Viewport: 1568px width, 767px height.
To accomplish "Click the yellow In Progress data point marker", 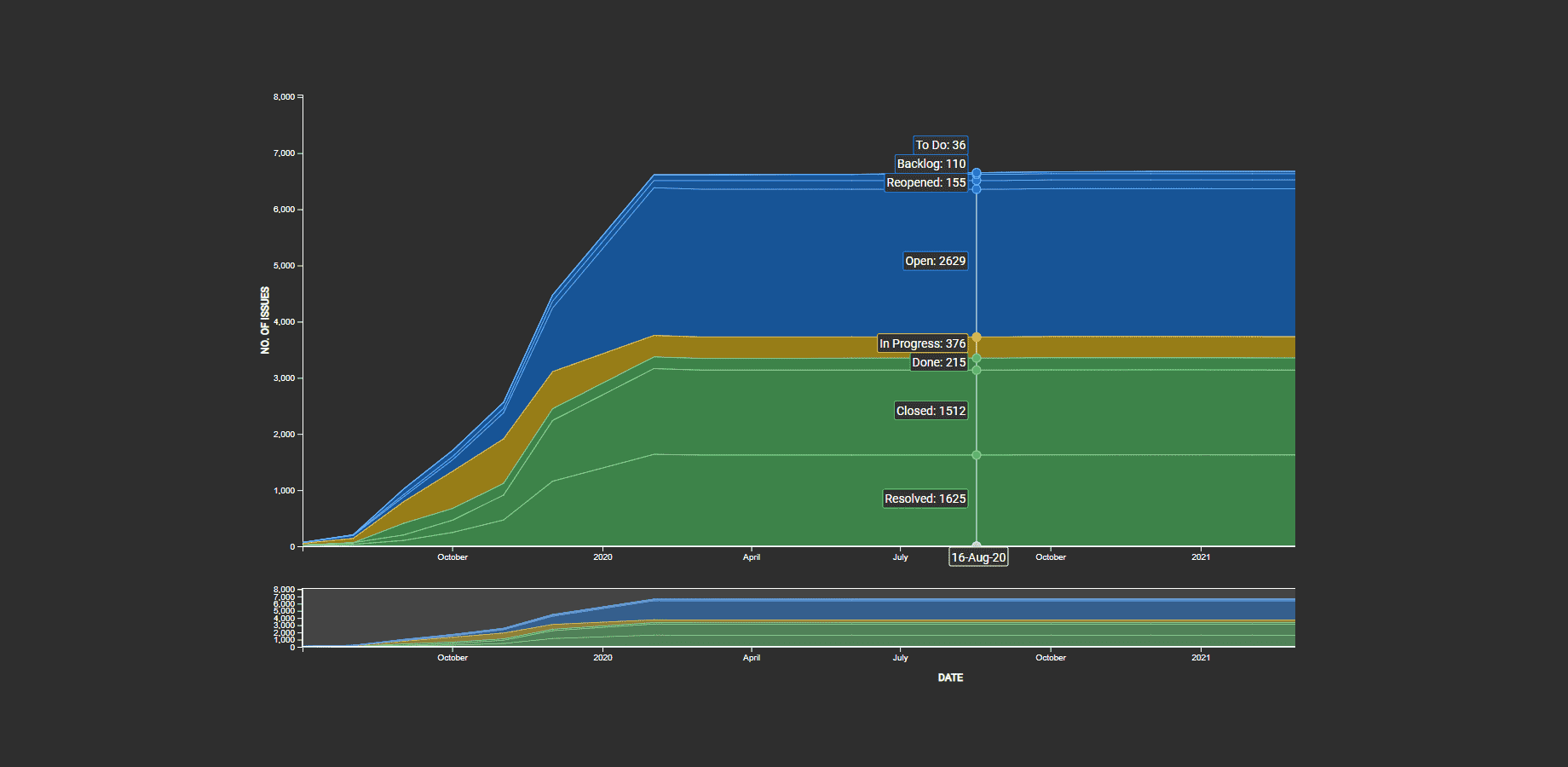I will point(977,337).
